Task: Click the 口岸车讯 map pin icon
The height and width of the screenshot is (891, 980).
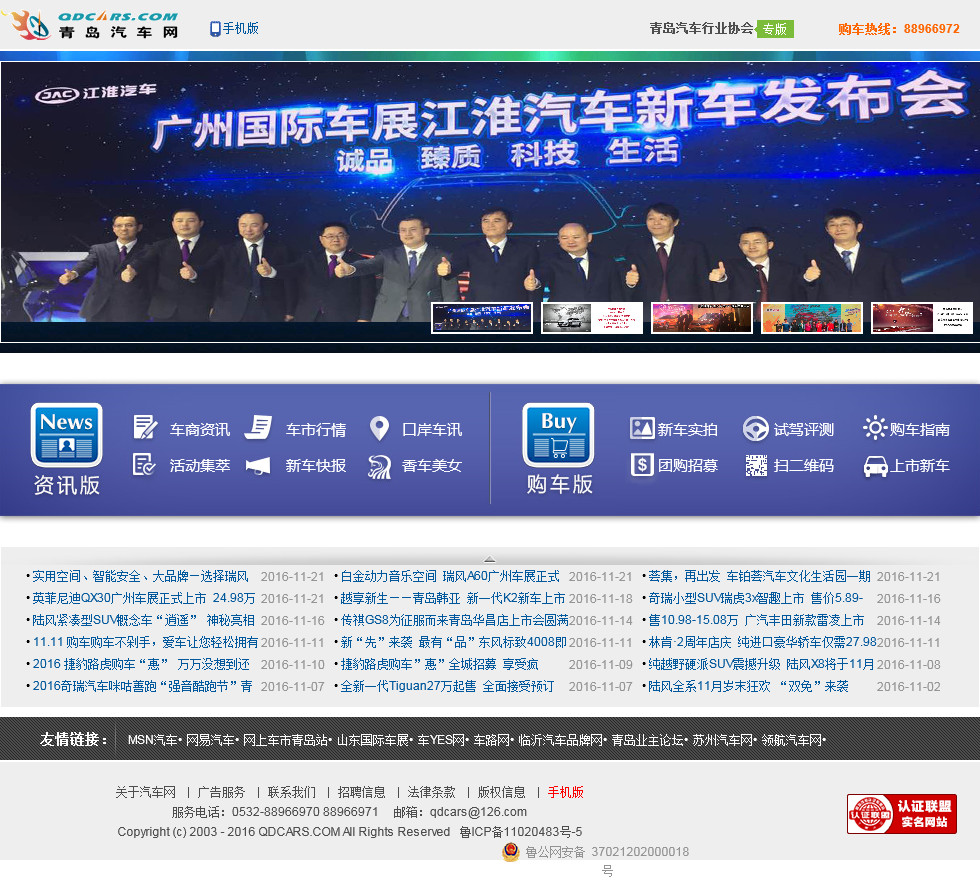Action: 379,428
